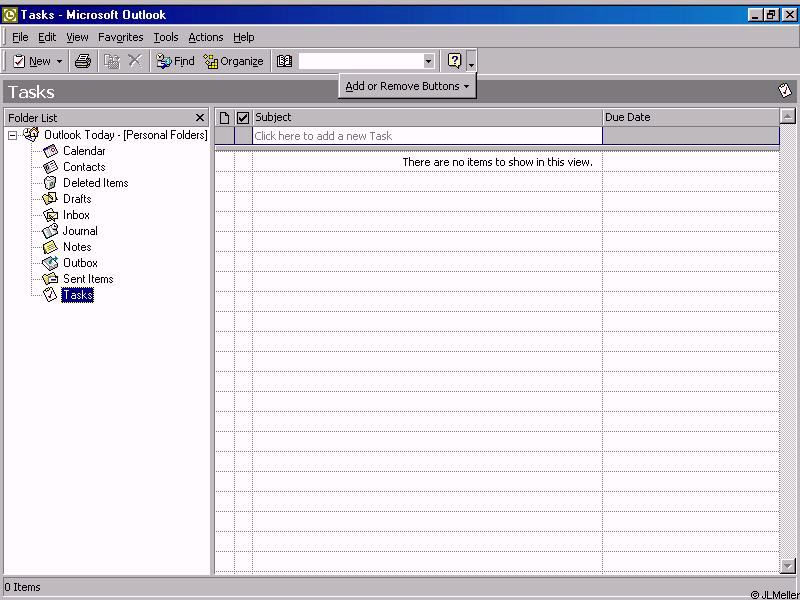Open the File menu

[x=20, y=37]
